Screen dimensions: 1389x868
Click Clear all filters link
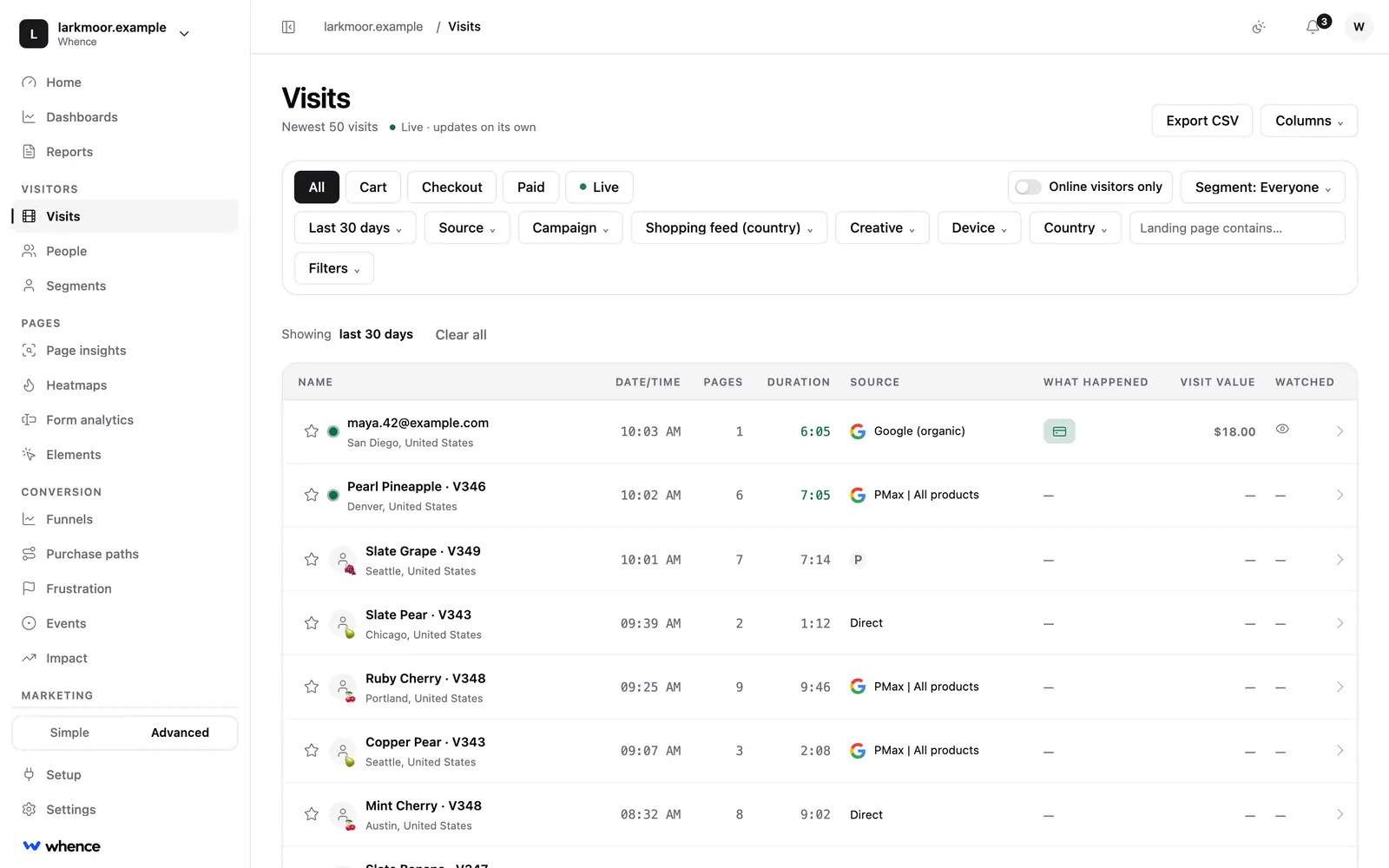pos(461,335)
